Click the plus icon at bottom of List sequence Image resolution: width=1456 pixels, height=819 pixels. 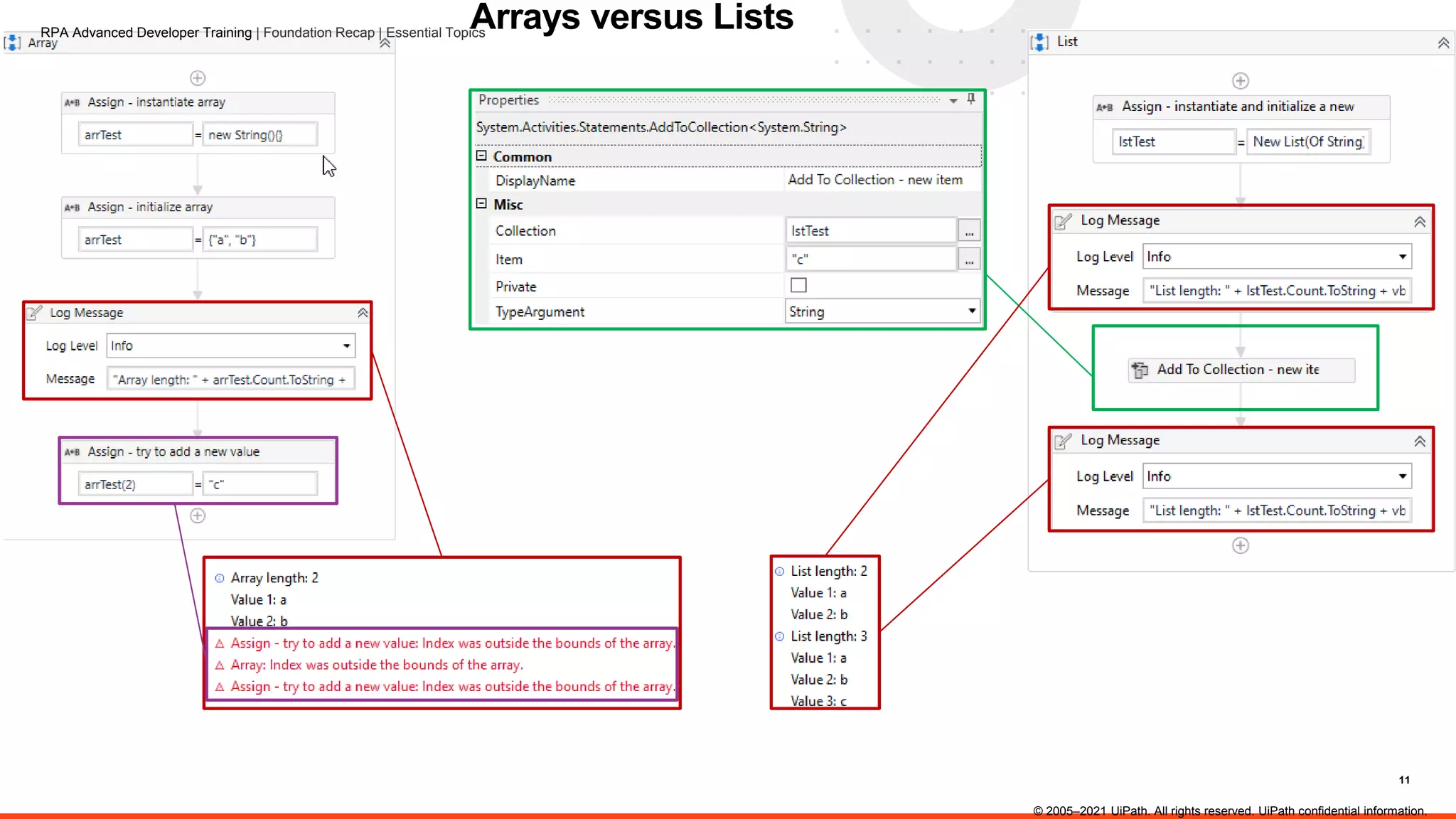(x=1241, y=545)
